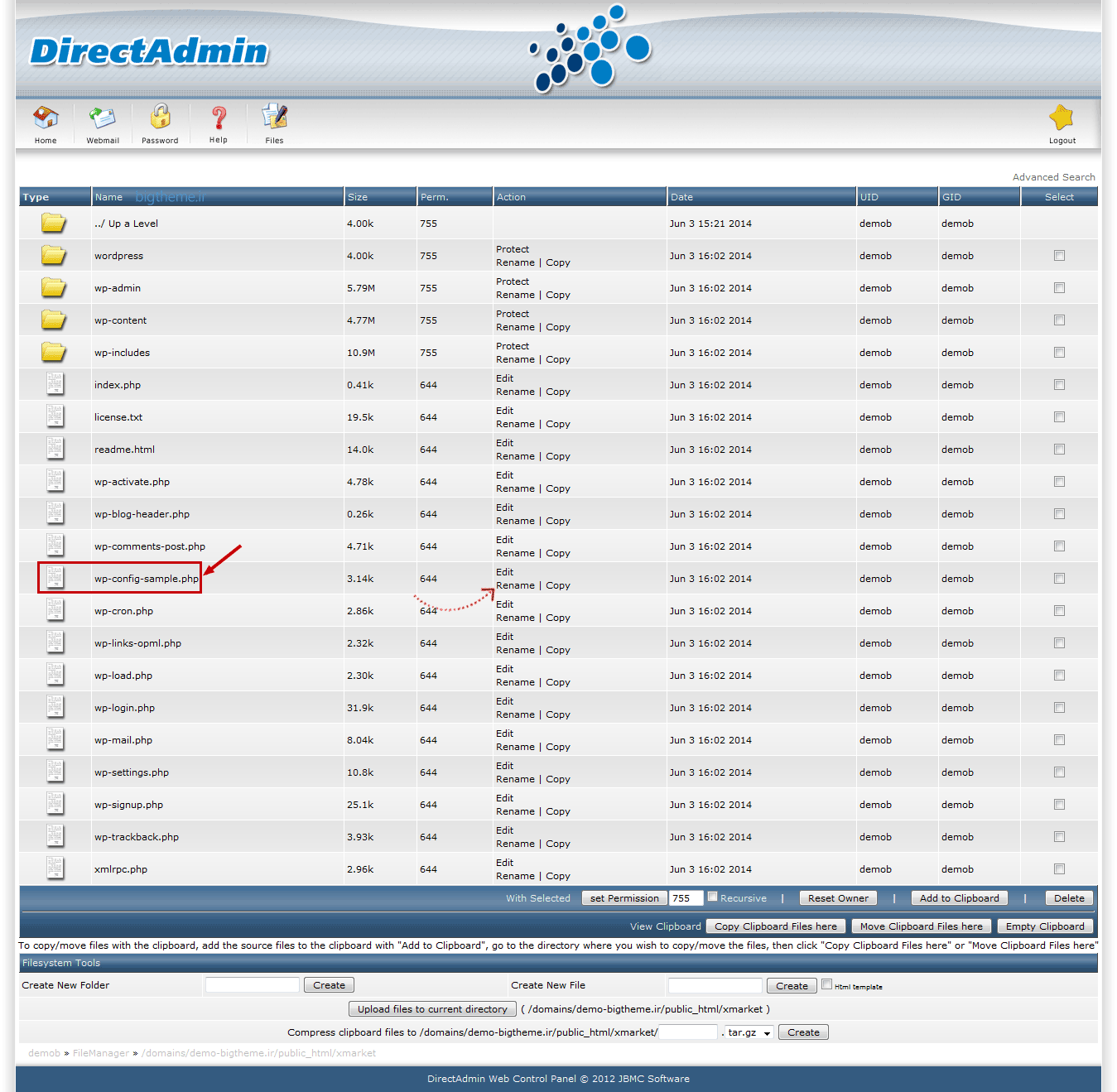This screenshot has width=1117, height=1092.
Task: Click the xmlrpc.php file icon
Action: tap(55, 868)
